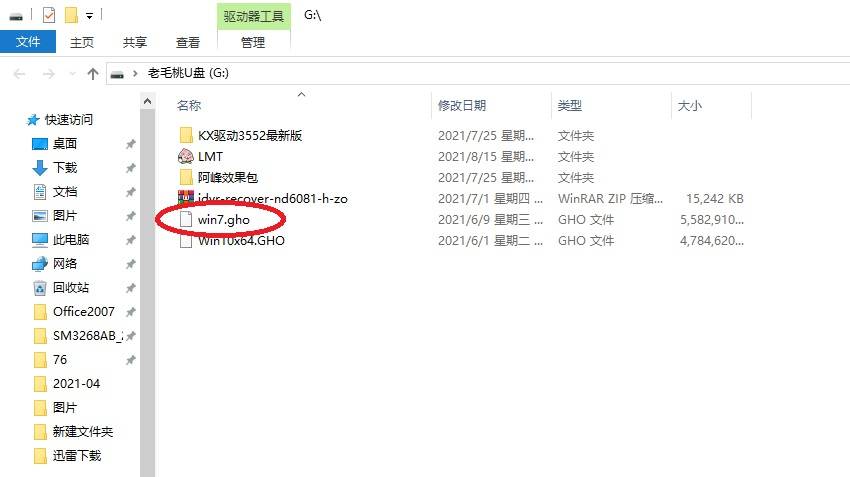The image size is (850, 477).
Task: Open the LMT folder with peach icon
Action: click(x=185, y=157)
